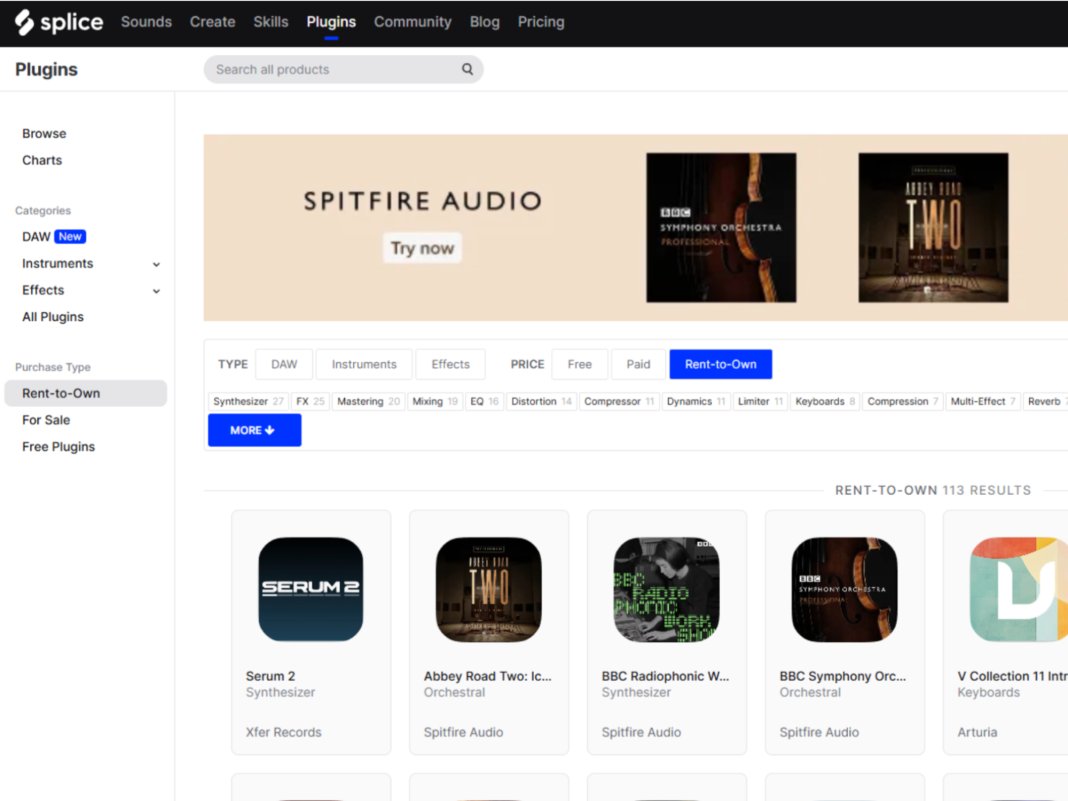This screenshot has width=1068, height=801.
Task: Click the search magnifier icon
Action: [467, 70]
